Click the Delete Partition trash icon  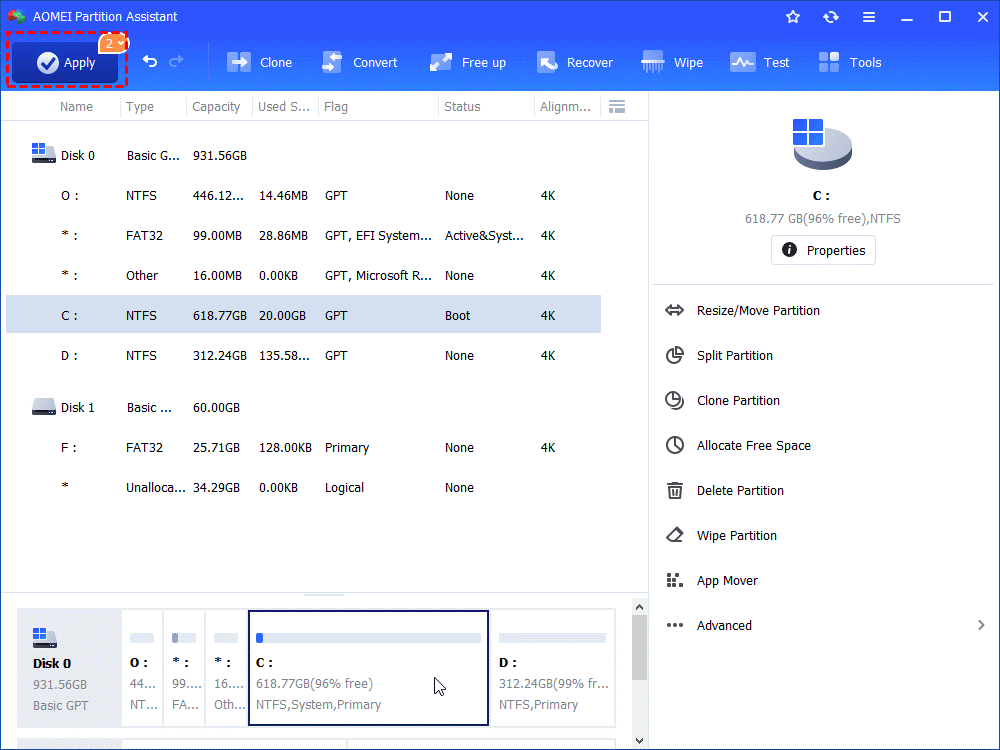(675, 491)
